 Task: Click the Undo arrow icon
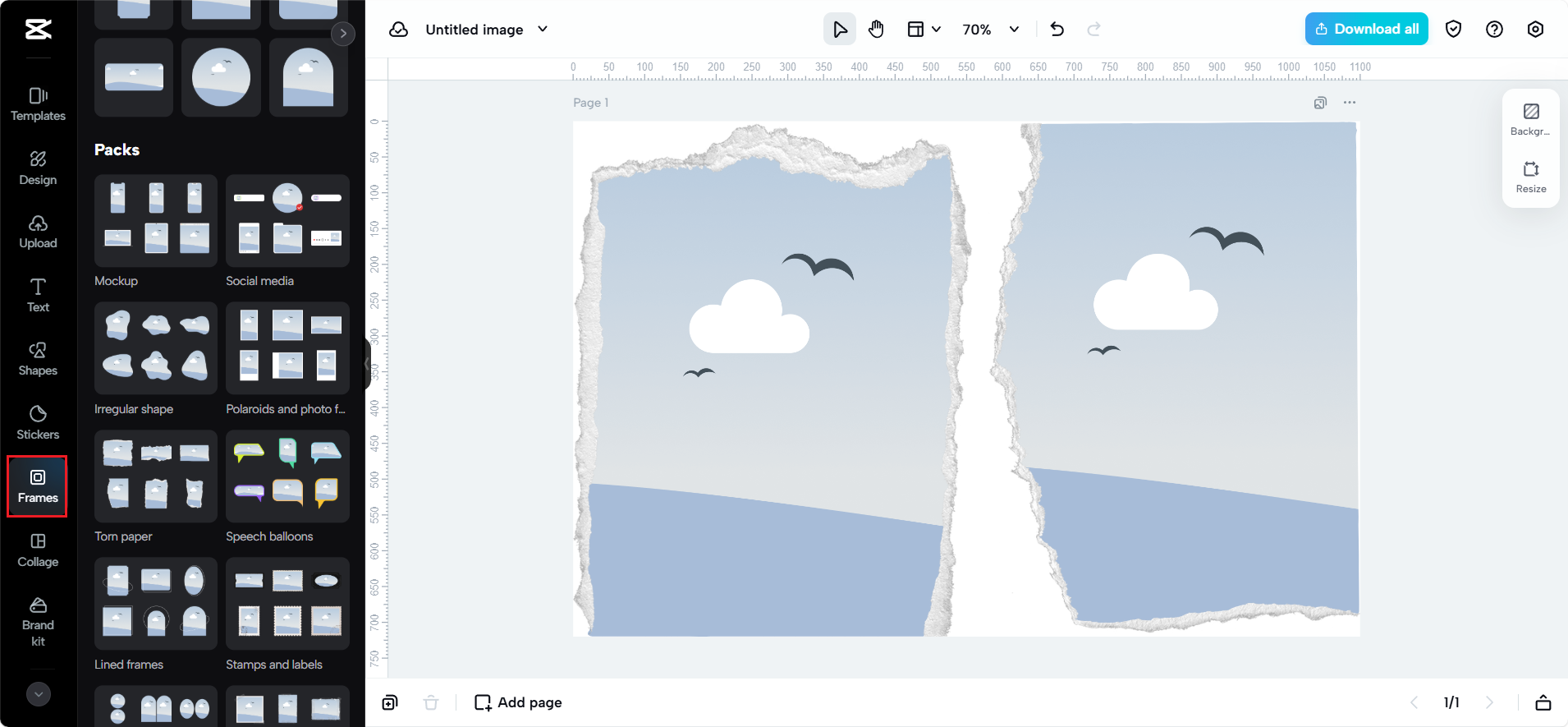point(1057,30)
